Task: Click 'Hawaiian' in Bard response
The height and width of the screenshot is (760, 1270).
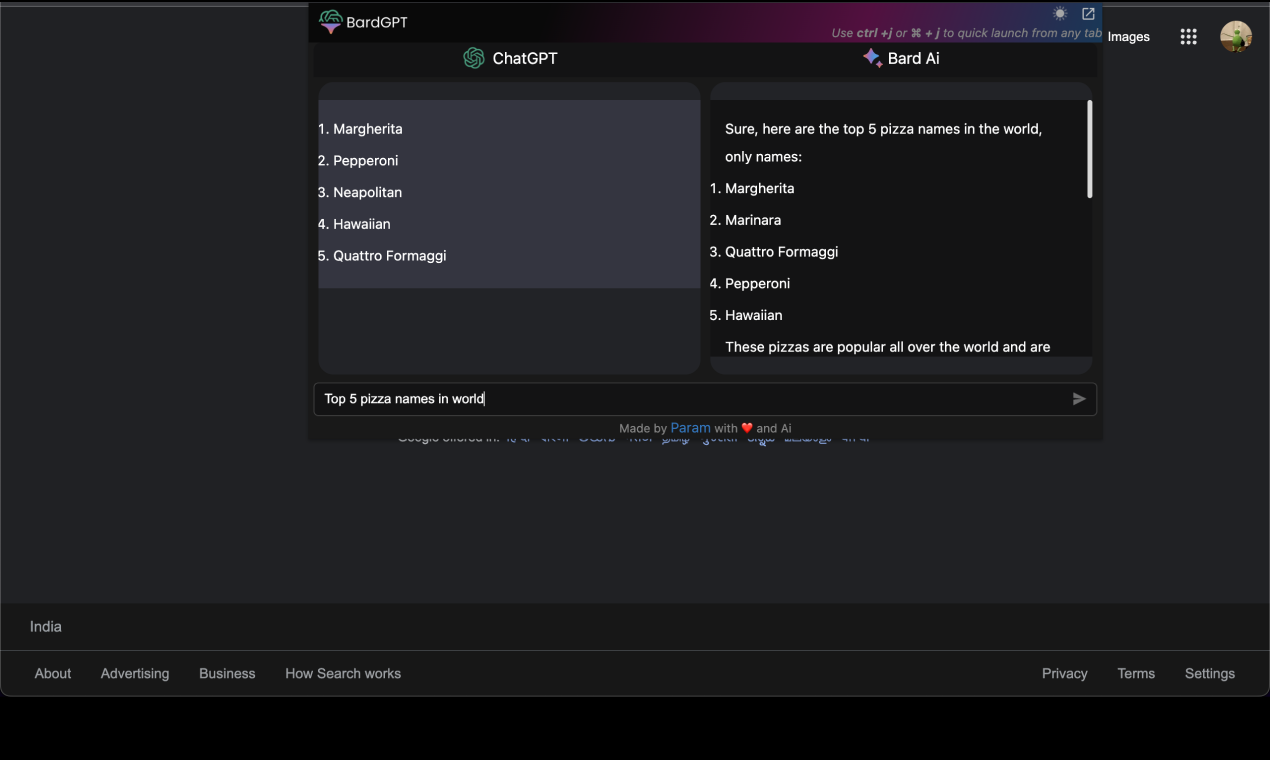Action: coord(754,315)
